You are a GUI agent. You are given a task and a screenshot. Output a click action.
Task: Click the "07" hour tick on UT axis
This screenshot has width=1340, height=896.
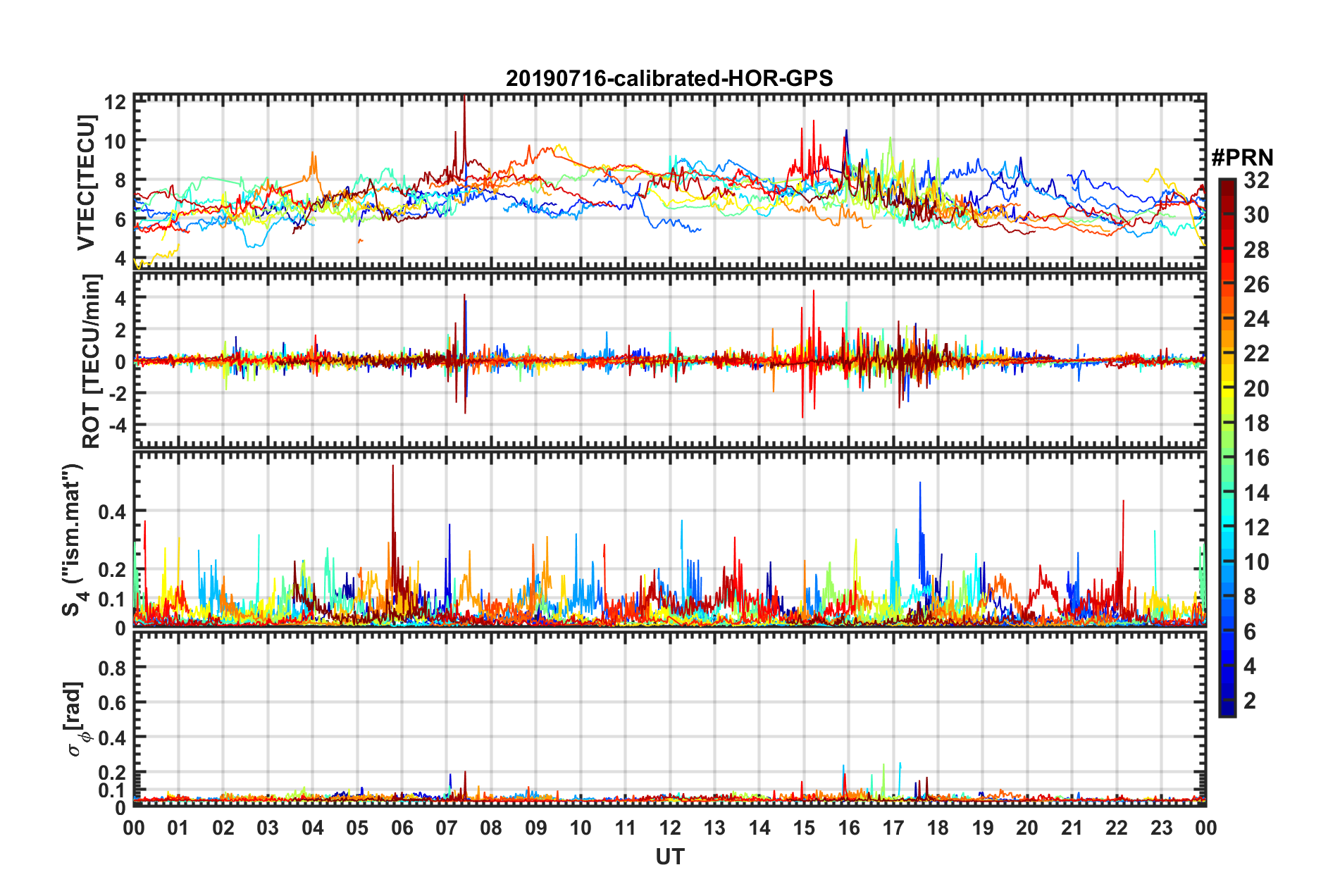point(447,828)
